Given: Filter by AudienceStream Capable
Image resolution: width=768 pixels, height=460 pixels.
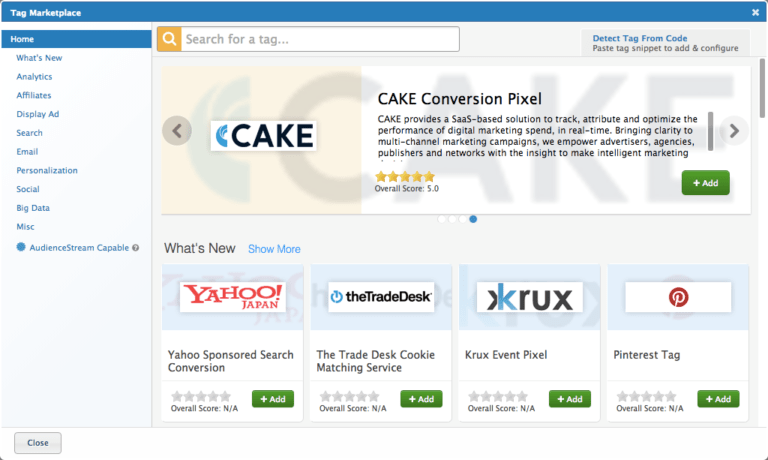Looking at the screenshot, I should click(x=79, y=248).
